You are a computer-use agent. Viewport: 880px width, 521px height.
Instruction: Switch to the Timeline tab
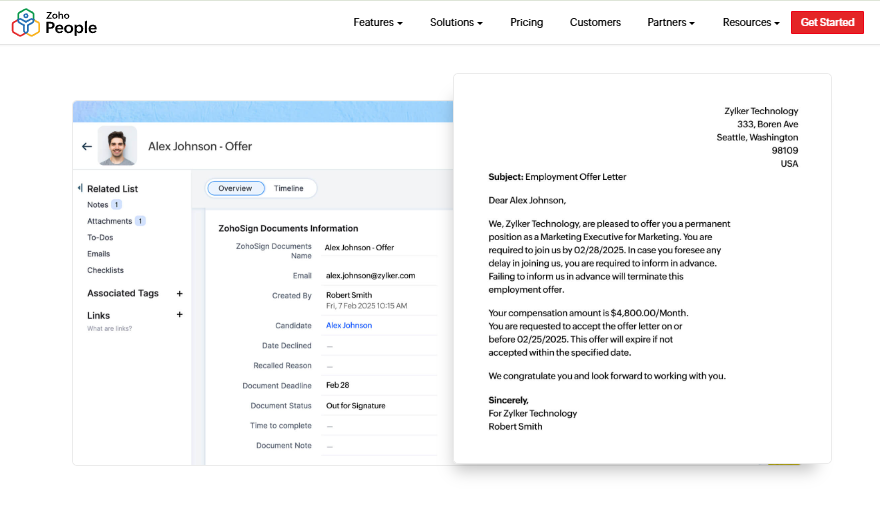[288, 188]
